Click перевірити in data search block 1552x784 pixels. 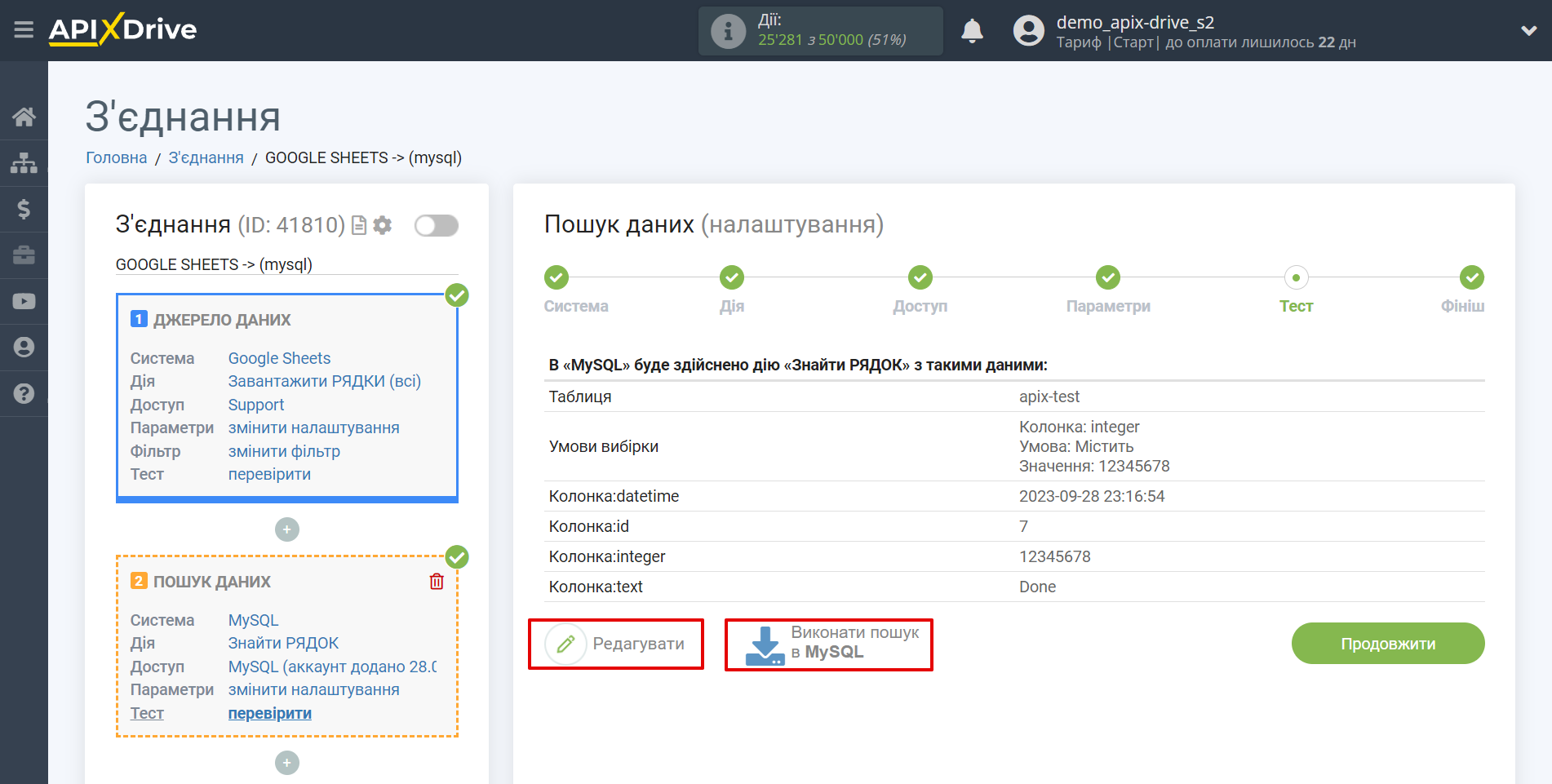[269, 713]
